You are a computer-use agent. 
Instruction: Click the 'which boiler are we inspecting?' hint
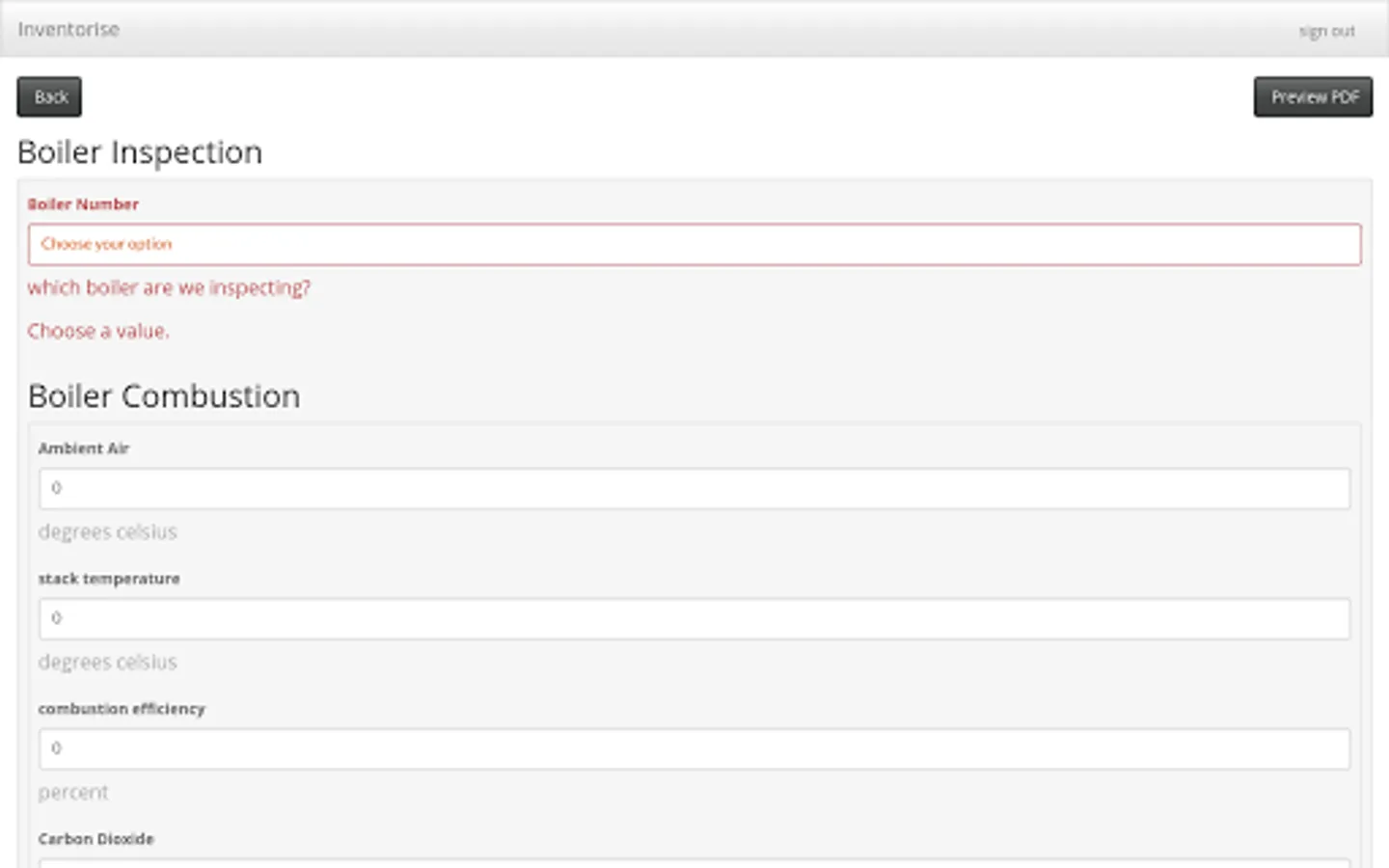(x=169, y=288)
